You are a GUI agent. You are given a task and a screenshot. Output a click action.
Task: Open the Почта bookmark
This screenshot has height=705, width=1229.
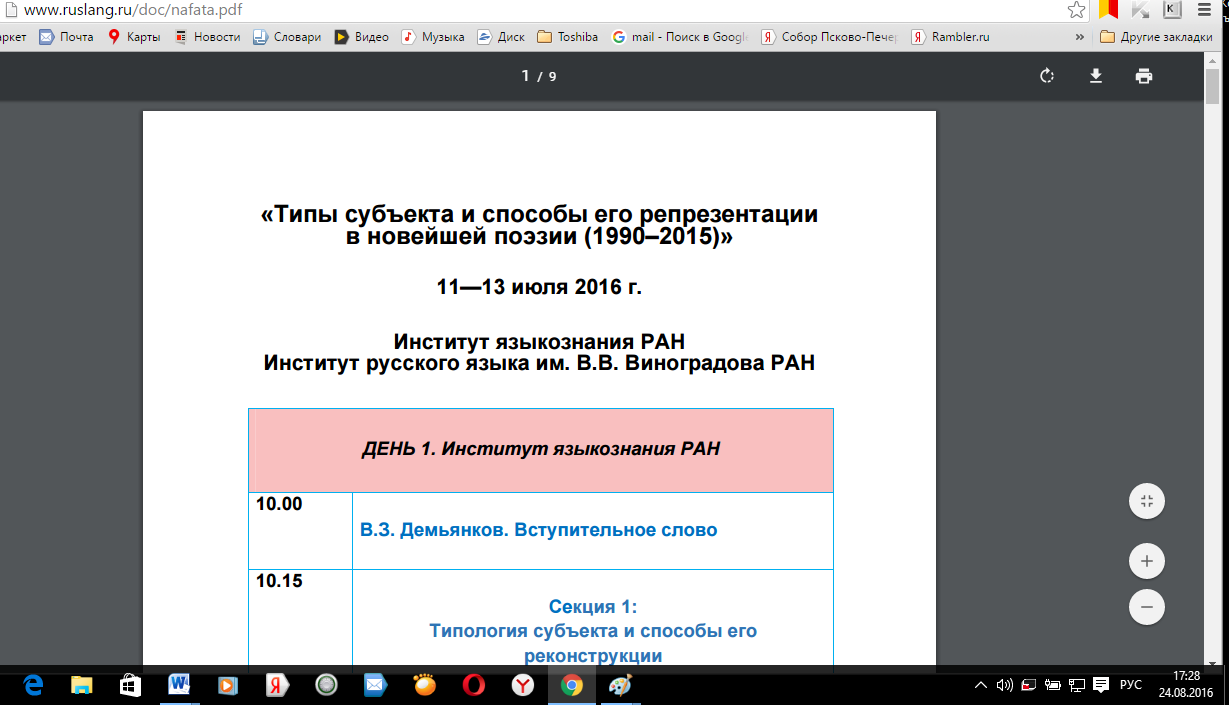coord(66,37)
